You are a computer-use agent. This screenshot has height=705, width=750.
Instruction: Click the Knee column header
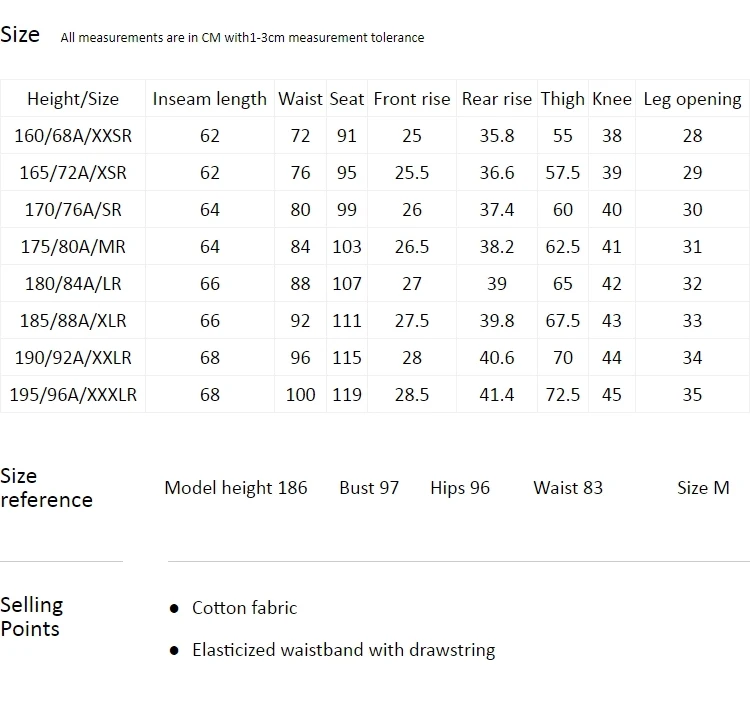[612, 99]
